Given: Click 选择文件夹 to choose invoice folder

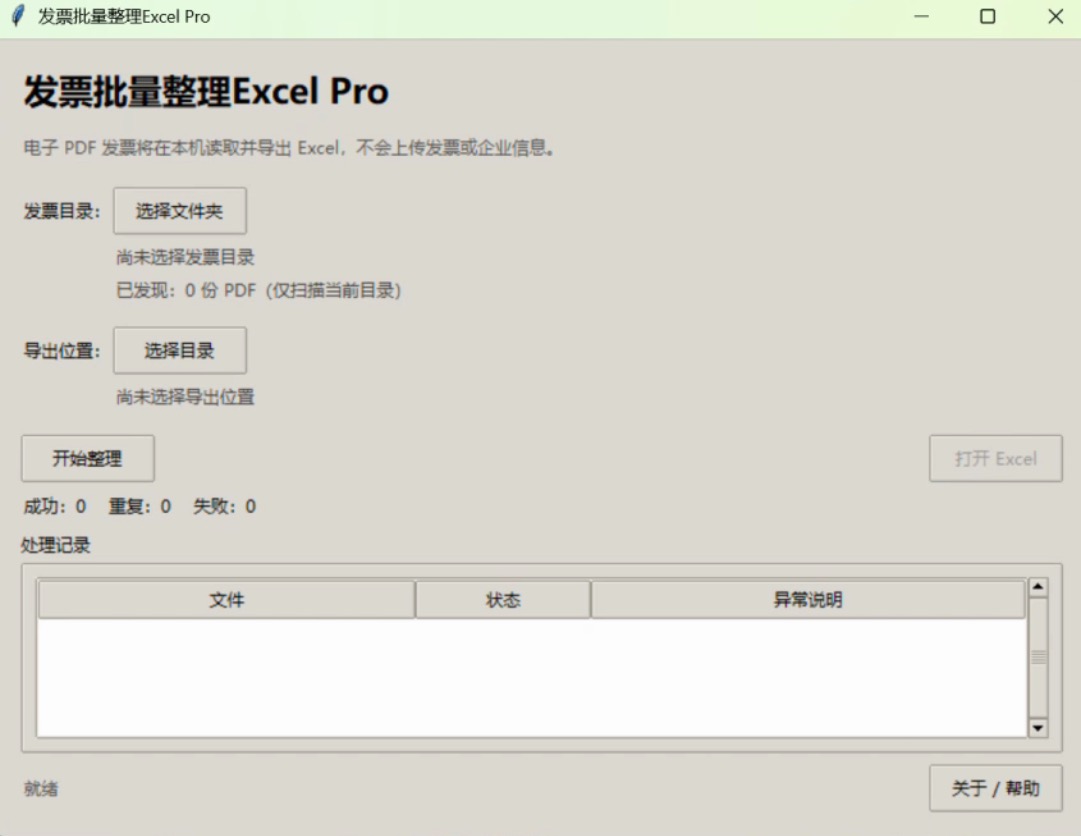Looking at the screenshot, I should pos(180,211).
